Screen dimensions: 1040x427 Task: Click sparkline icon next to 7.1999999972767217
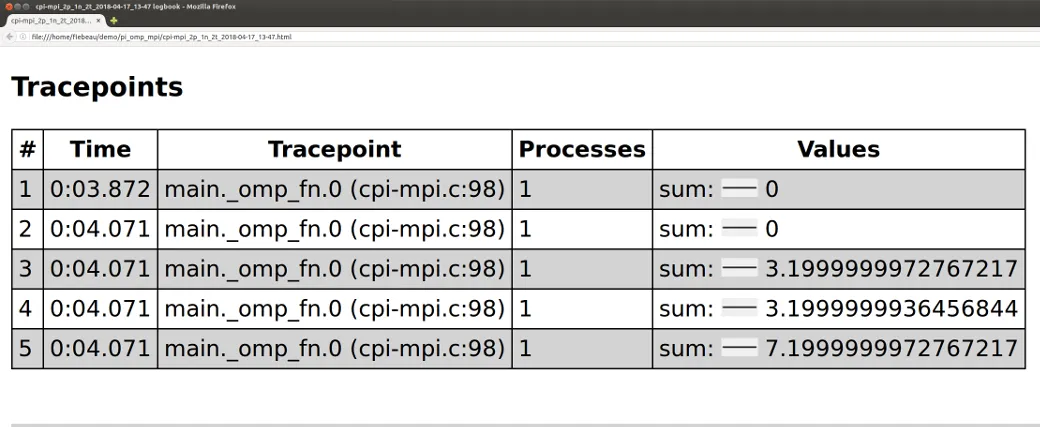pyautogui.click(x=740, y=348)
